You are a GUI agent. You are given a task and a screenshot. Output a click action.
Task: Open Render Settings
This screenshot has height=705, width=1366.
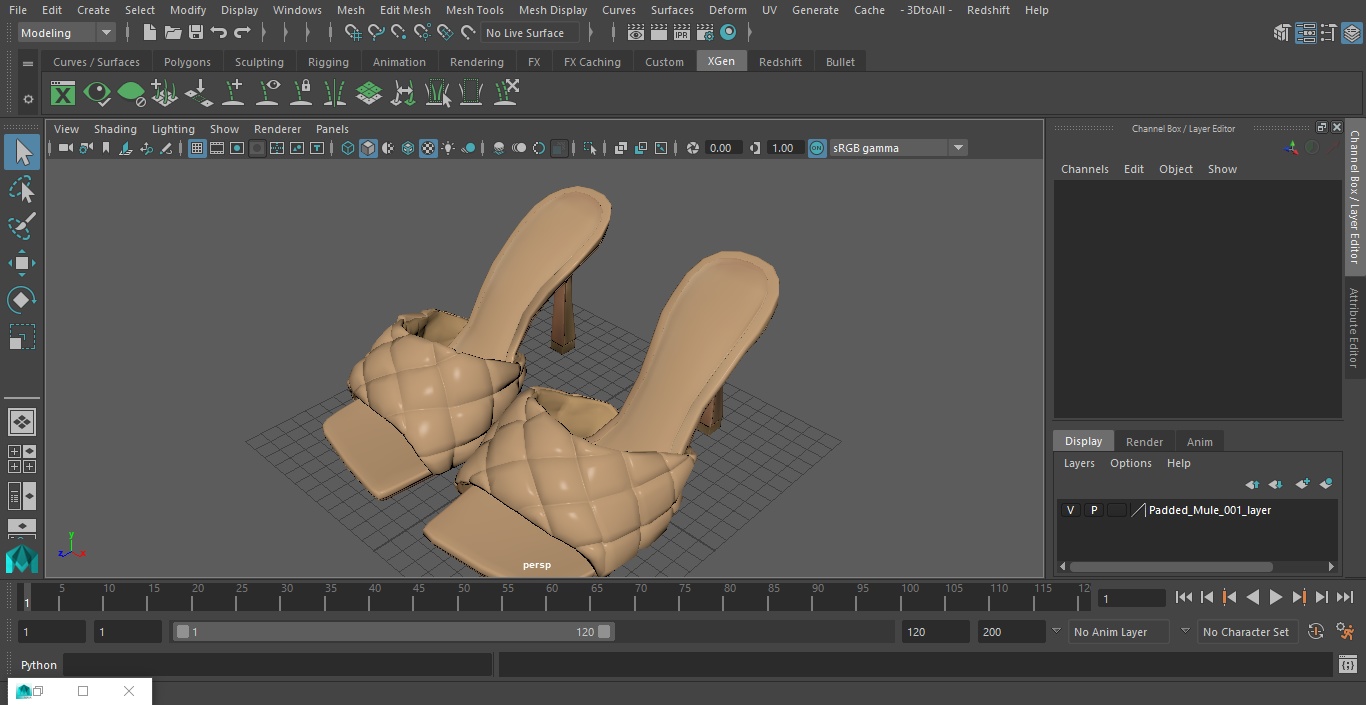pos(705,33)
